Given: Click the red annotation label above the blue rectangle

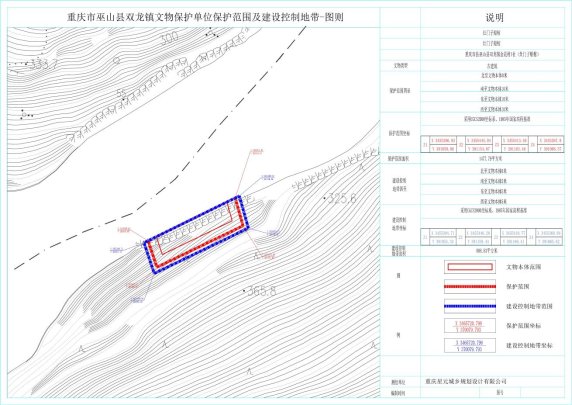Looking at the screenshot, I should click(256, 152).
